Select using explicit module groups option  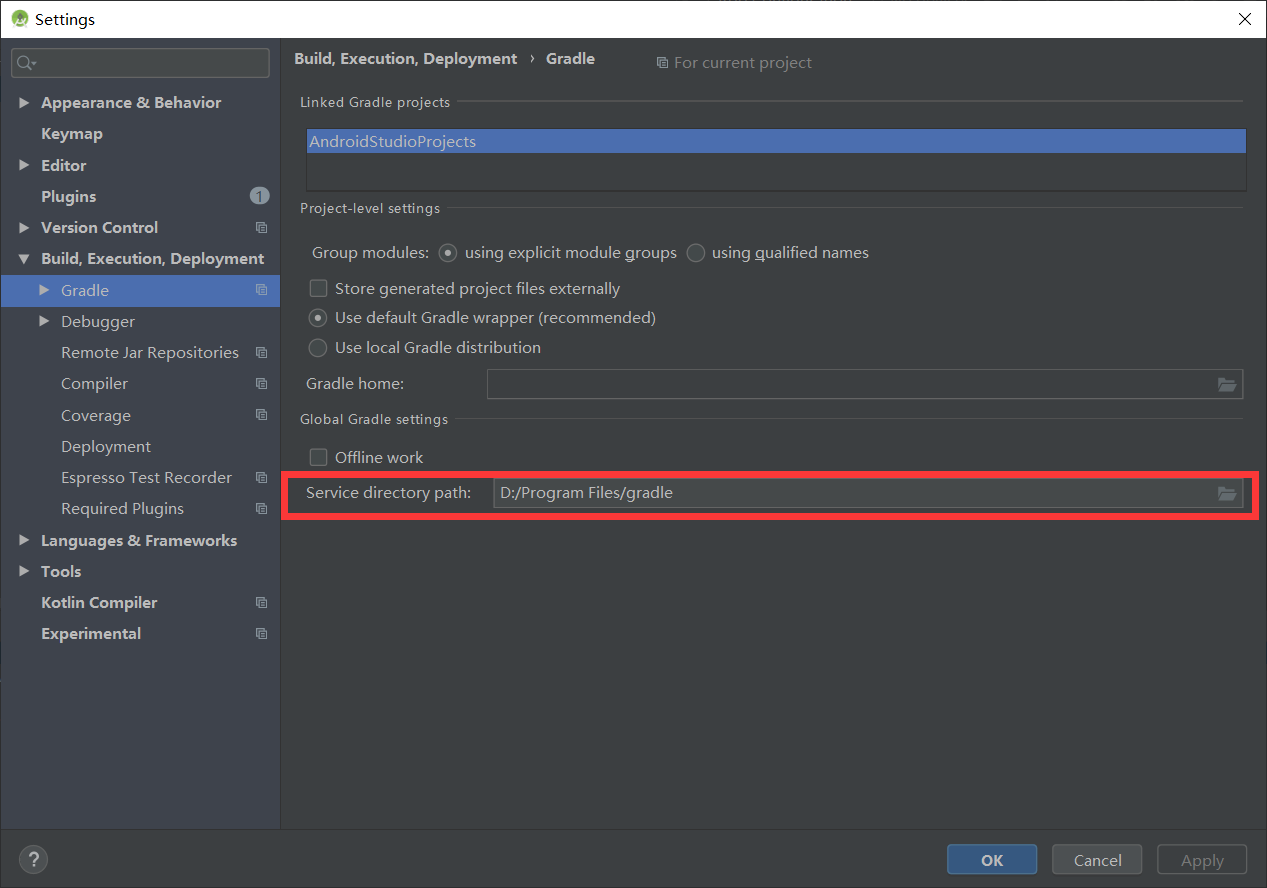tap(448, 253)
